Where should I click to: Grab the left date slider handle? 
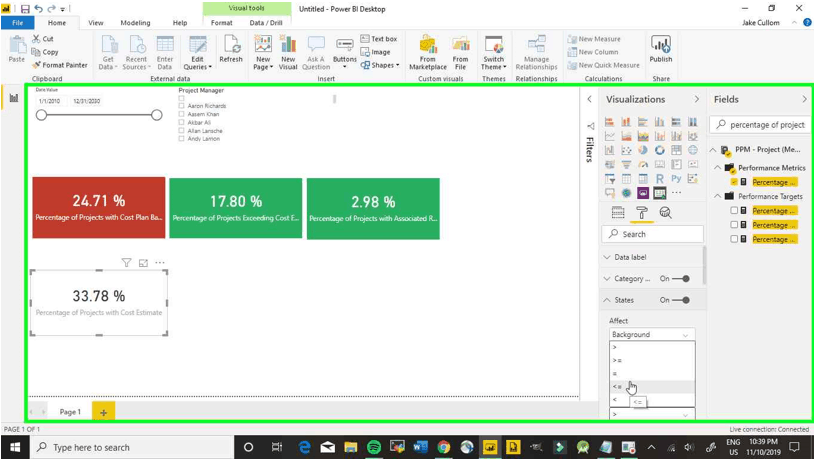click(42, 115)
